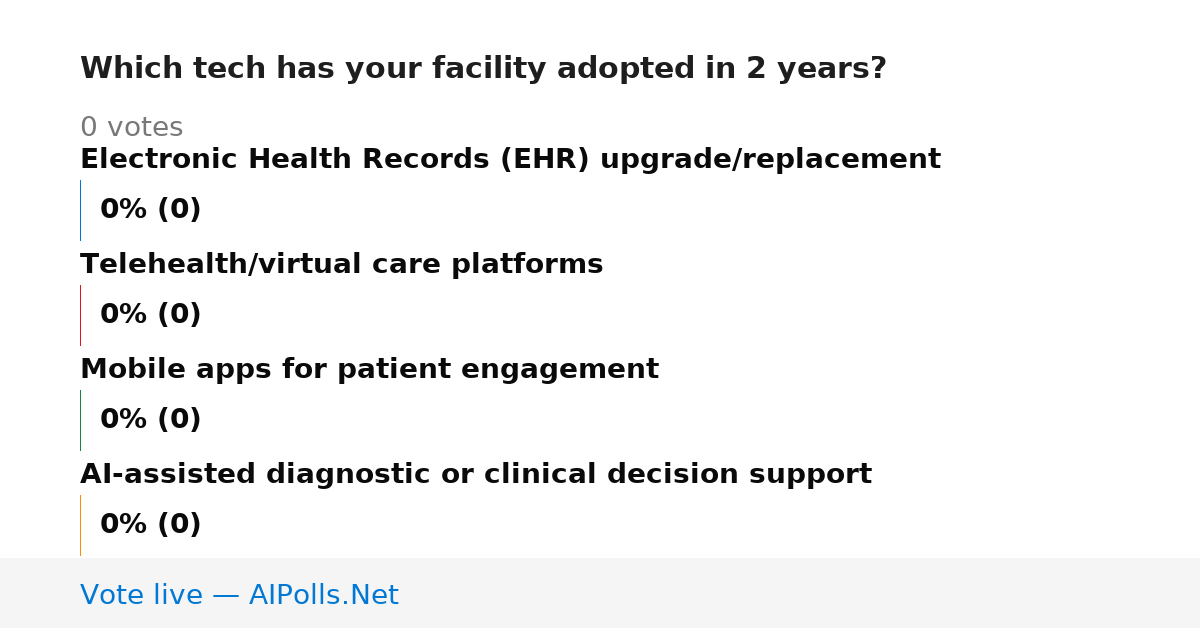This screenshot has width=1200, height=628.
Task: Click the 0% (0) result for Telehealth
Action: click(x=150, y=315)
